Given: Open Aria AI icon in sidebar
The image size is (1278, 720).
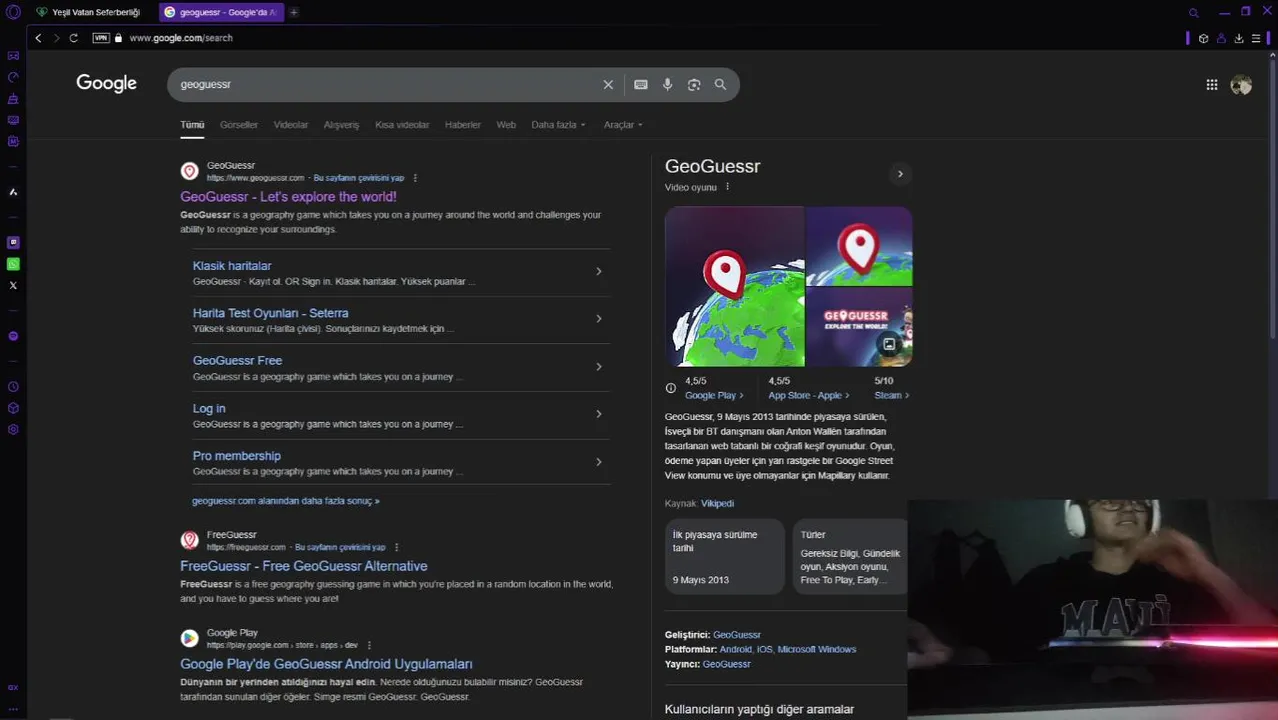Looking at the screenshot, I should tap(13, 192).
